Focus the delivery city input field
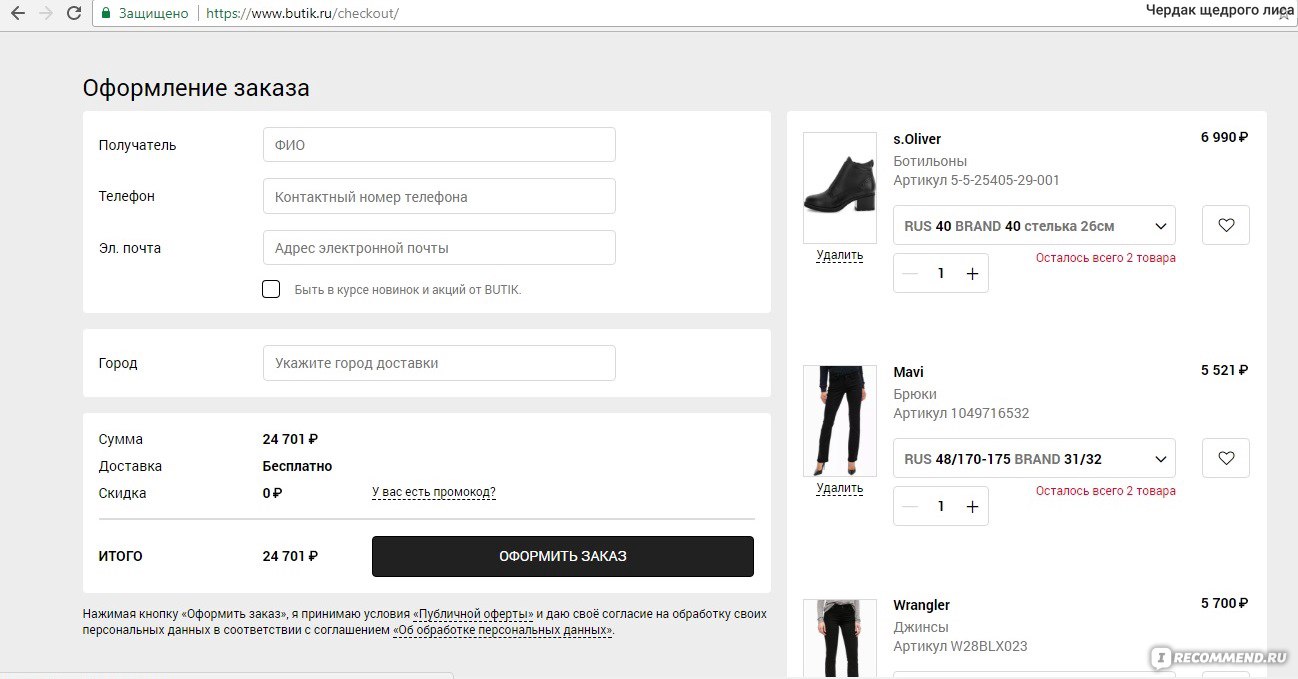Screen dimensions: 1298x679 coord(439,363)
